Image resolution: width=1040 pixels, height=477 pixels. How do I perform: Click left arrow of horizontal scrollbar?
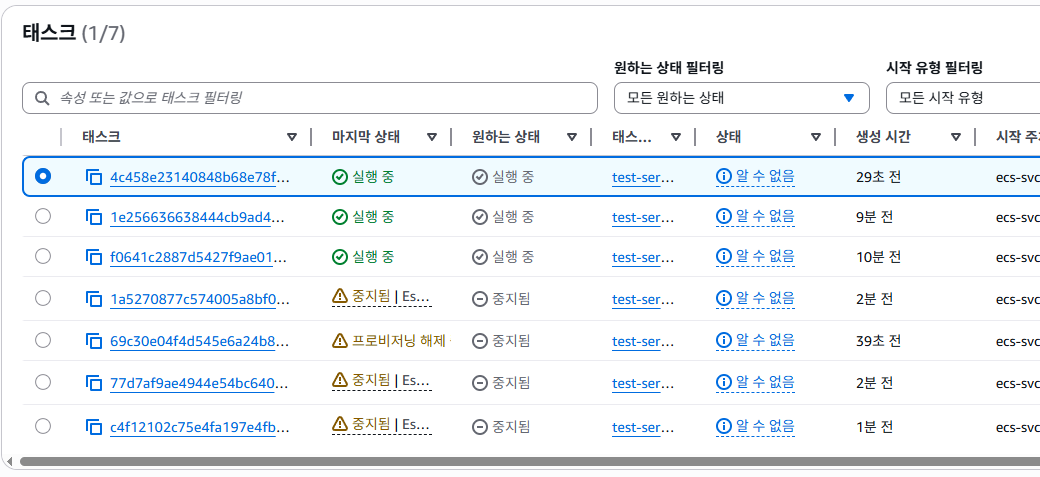point(9,461)
